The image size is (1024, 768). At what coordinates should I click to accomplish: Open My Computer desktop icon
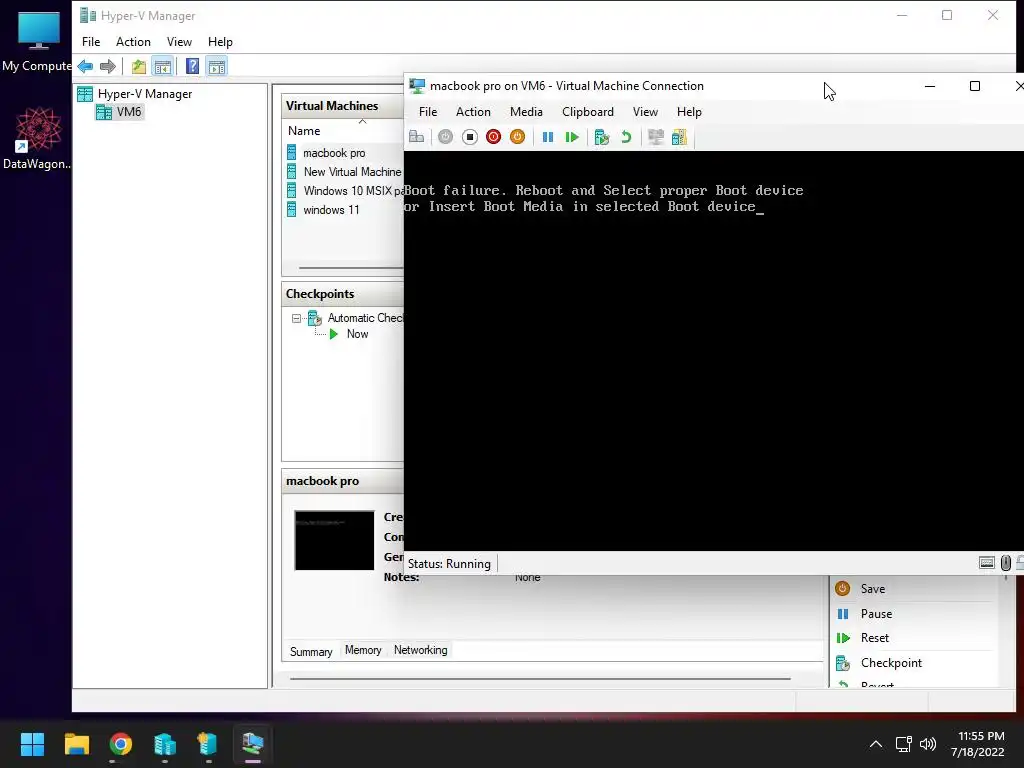click(x=37, y=41)
